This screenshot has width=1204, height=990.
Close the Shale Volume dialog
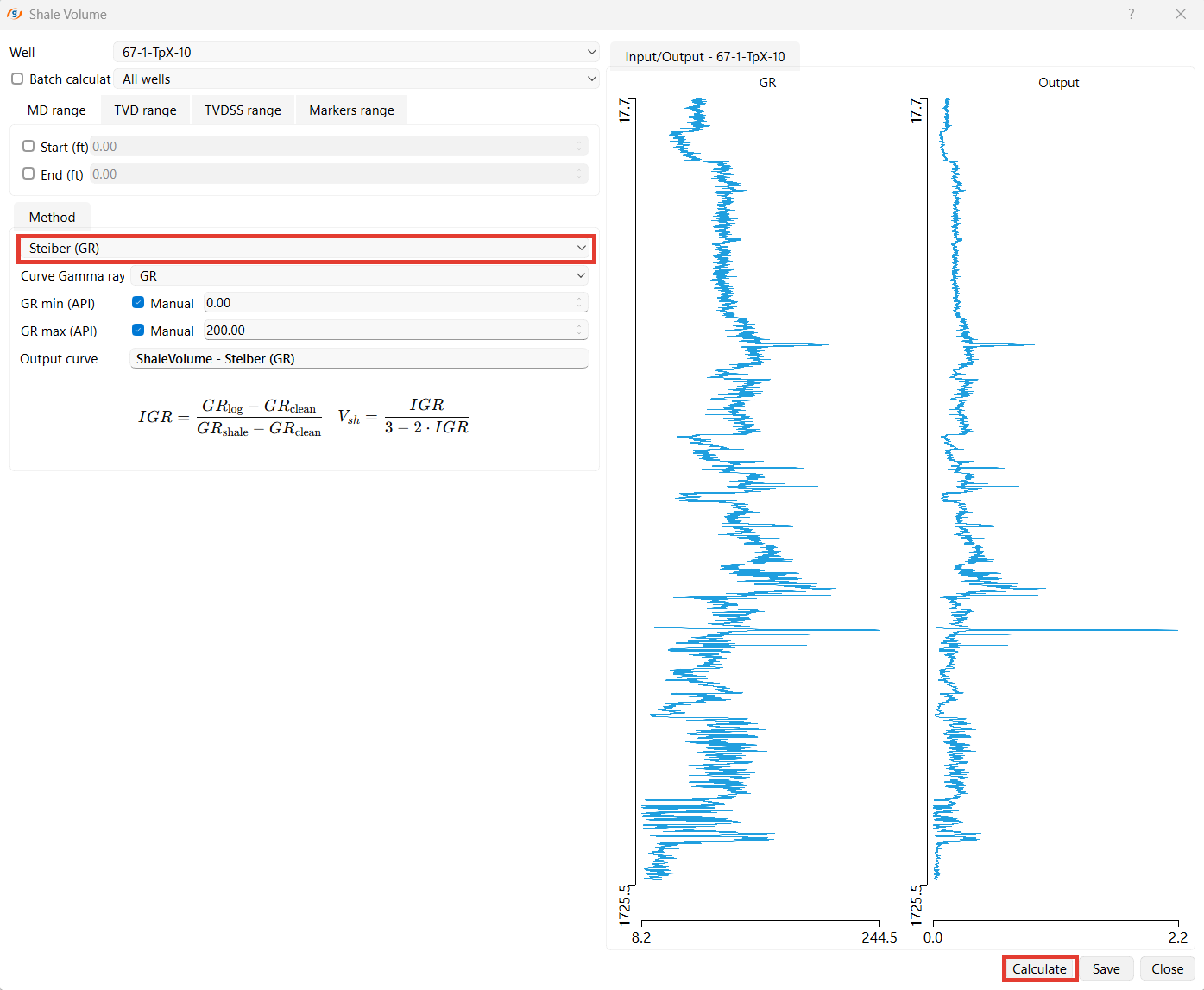tap(1167, 968)
